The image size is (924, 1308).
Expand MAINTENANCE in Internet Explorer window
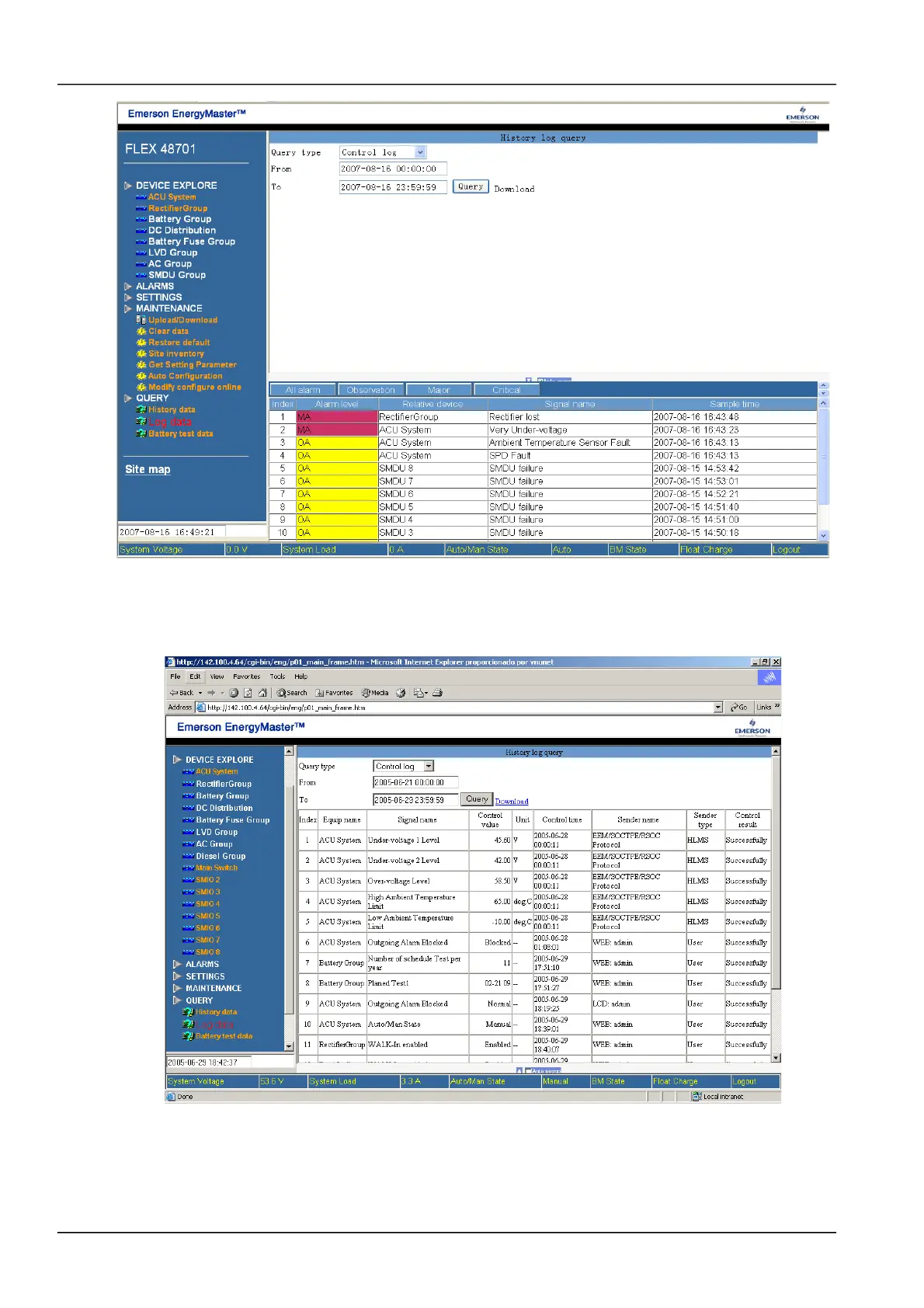(x=177, y=989)
